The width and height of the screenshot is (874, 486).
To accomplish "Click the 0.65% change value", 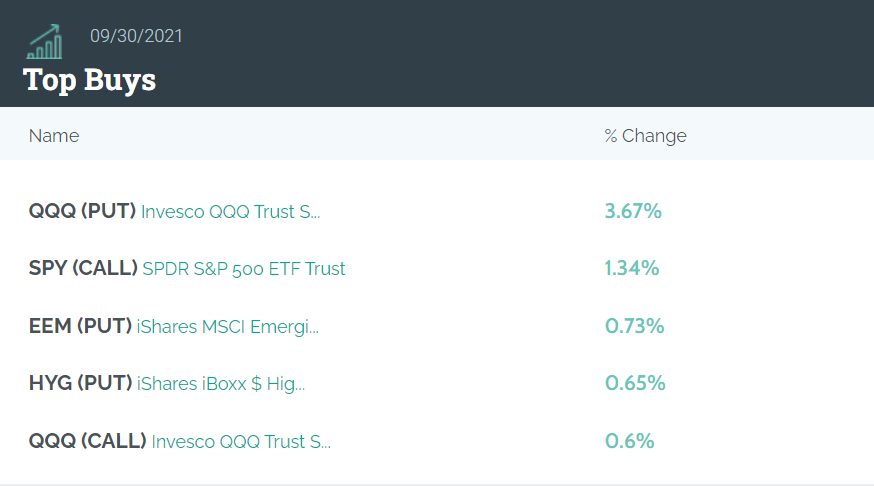I will coord(635,383).
